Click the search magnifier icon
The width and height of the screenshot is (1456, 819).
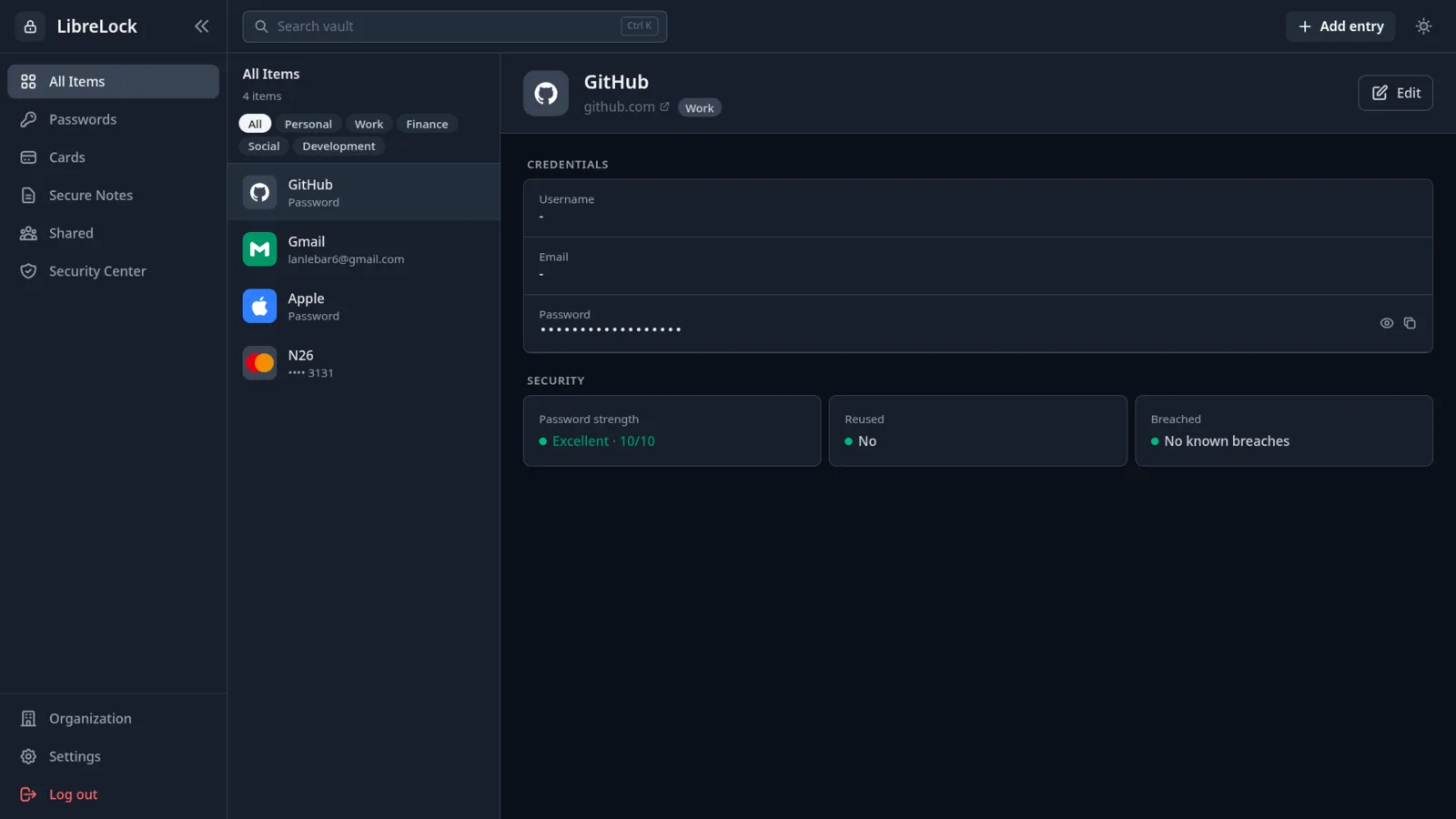pos(261,26)
